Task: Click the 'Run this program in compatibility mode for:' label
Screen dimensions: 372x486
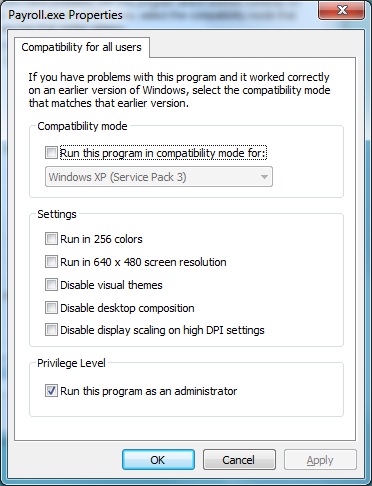Action: (163, 153)
